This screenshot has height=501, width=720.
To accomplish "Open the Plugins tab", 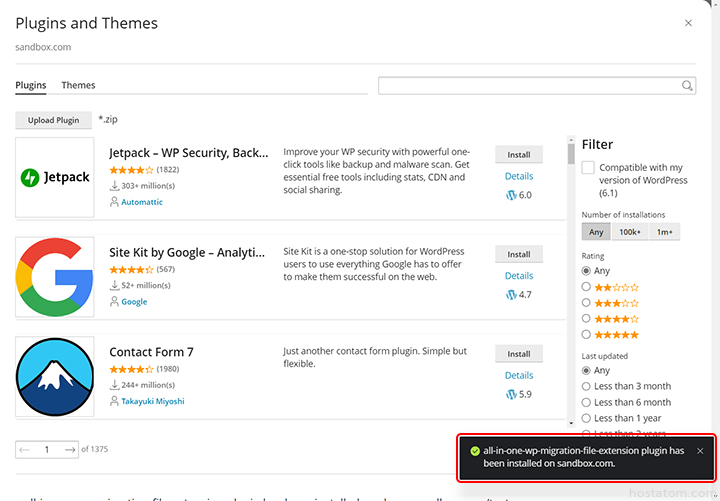I will (31, 86).
